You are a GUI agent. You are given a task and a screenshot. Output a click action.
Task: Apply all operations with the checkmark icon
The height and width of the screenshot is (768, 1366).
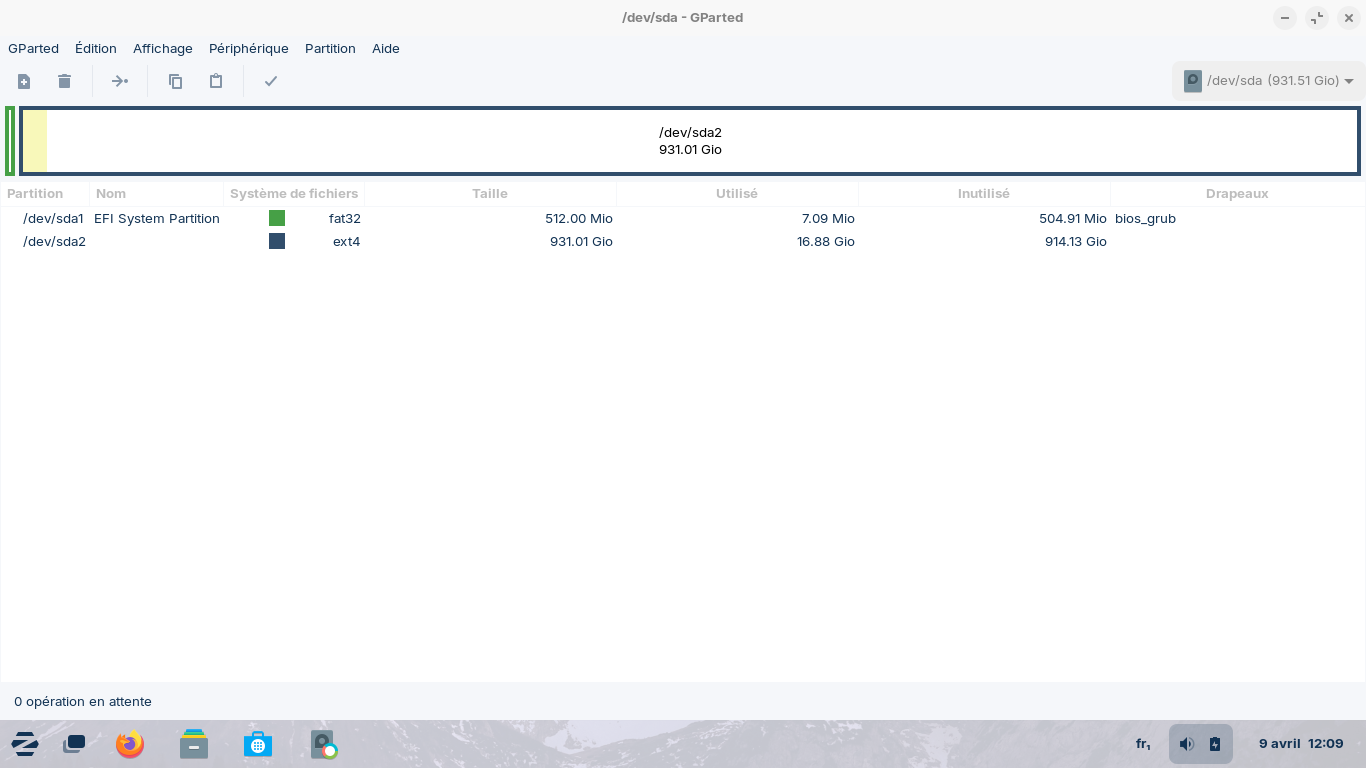pyautogui.click(x=270, y=81)
